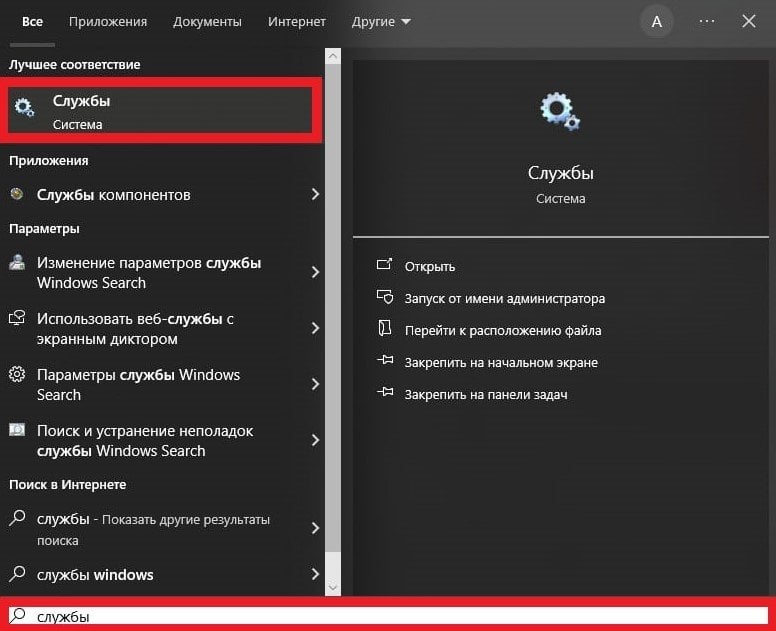Click the Службы gear icon in best match
The image size is (776, 631).
point(24,107)
